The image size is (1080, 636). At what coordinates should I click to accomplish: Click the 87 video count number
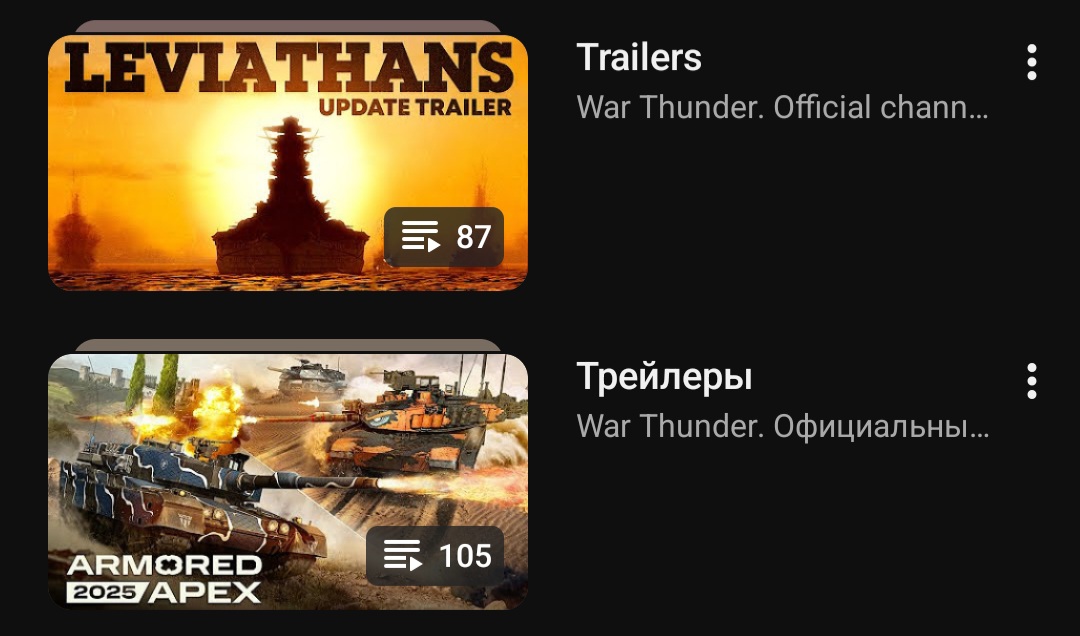pos(473,237)
